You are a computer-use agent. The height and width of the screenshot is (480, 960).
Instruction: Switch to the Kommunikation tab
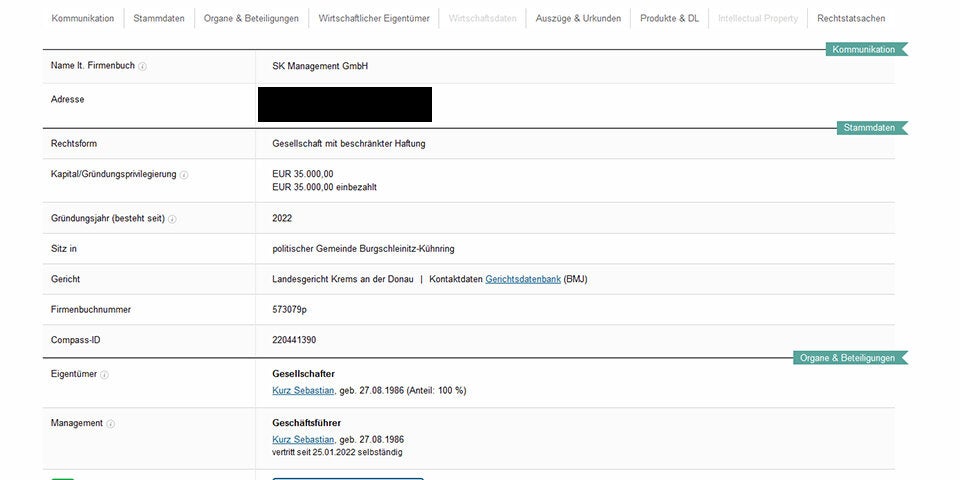pos(83,18)
